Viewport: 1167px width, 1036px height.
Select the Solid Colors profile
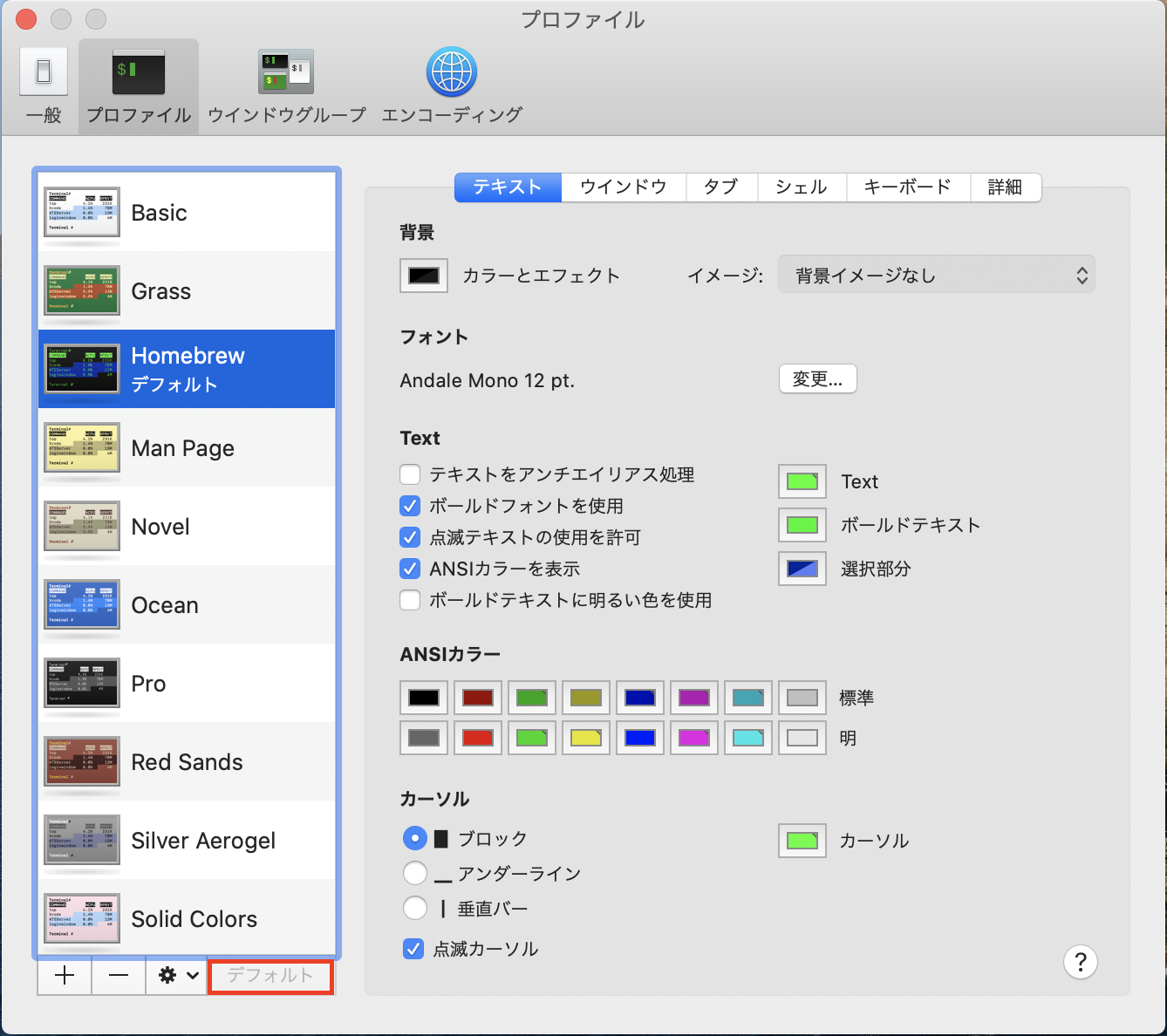pyautogui.click(x=187, y=917)
